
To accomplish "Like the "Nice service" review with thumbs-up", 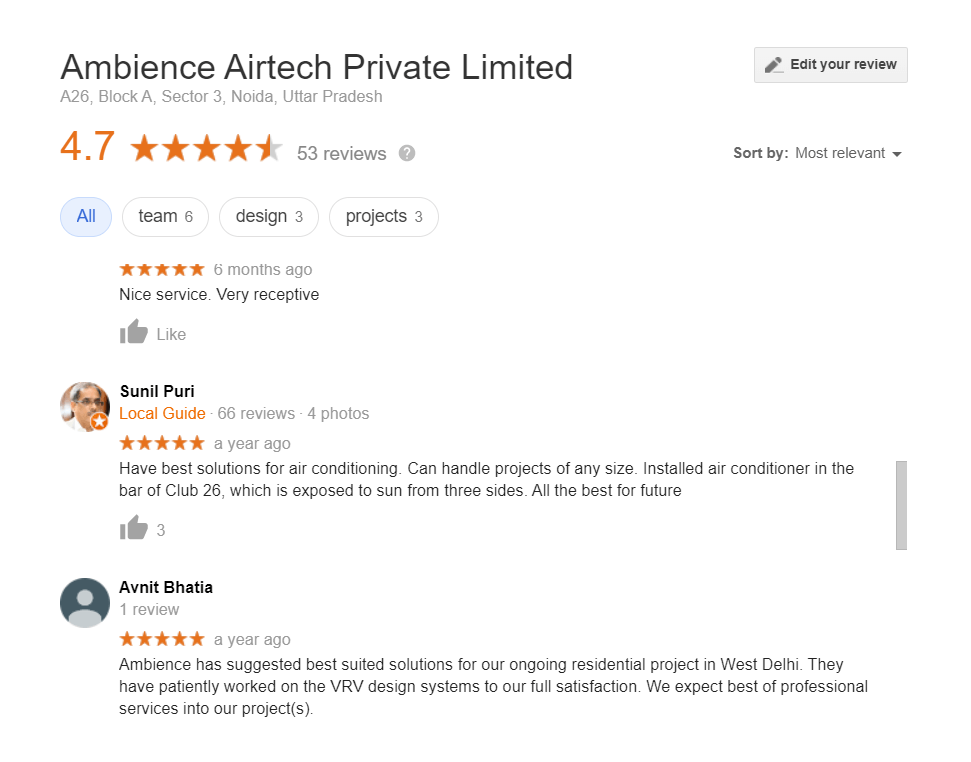I will click(x=134, y=333).
